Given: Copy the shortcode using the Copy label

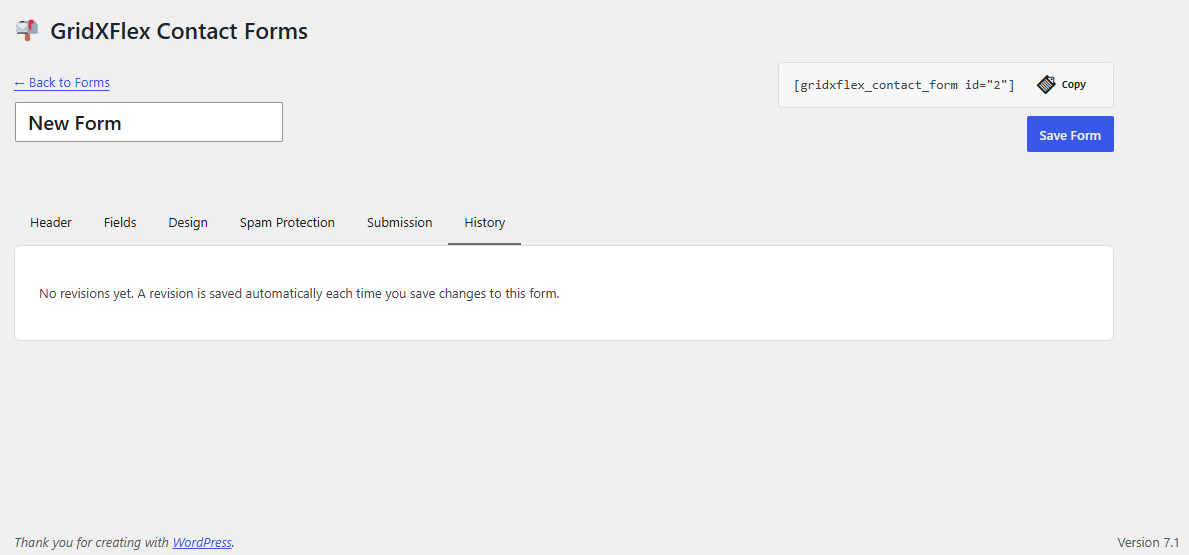Looking at the screenshot, I should (1074, 85).
